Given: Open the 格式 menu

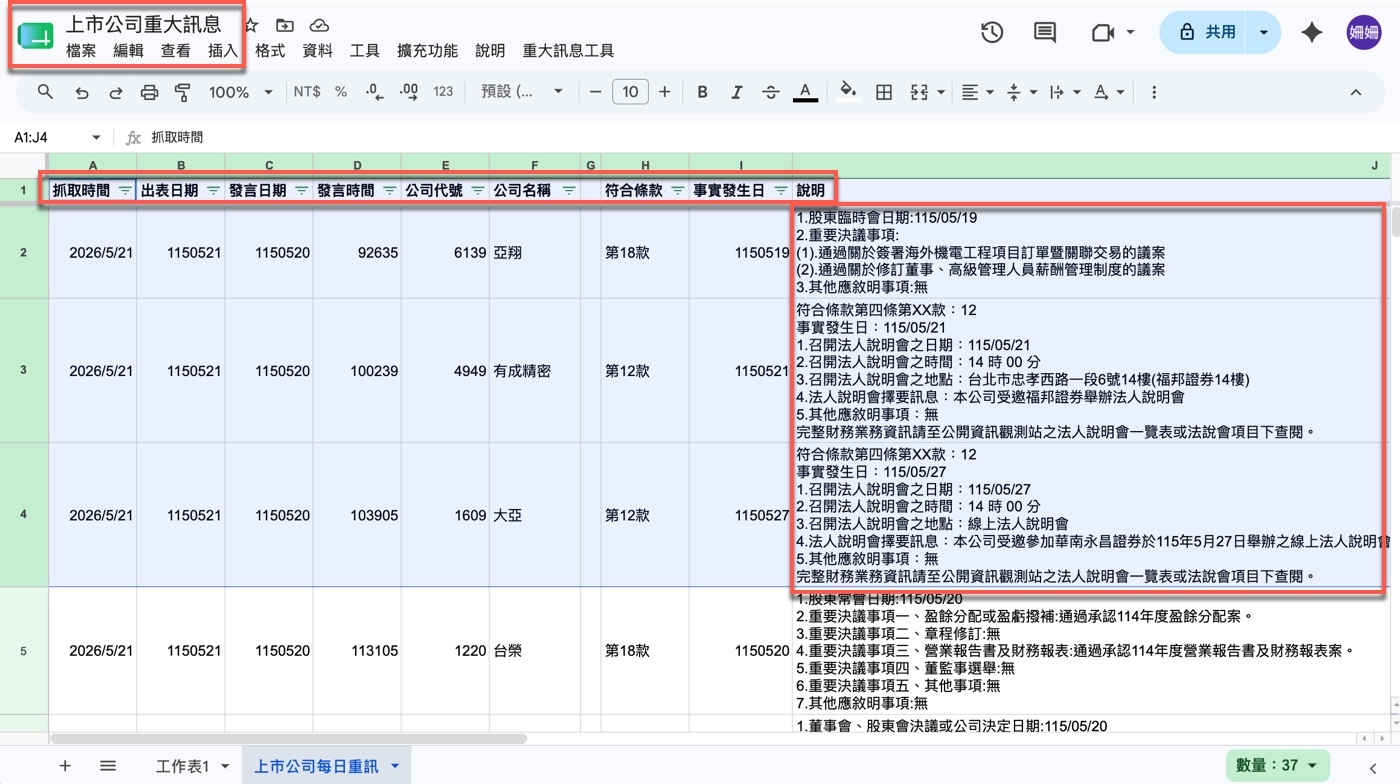Looking at the screenshot, I should pyautogui.click(x=270, y=50).
